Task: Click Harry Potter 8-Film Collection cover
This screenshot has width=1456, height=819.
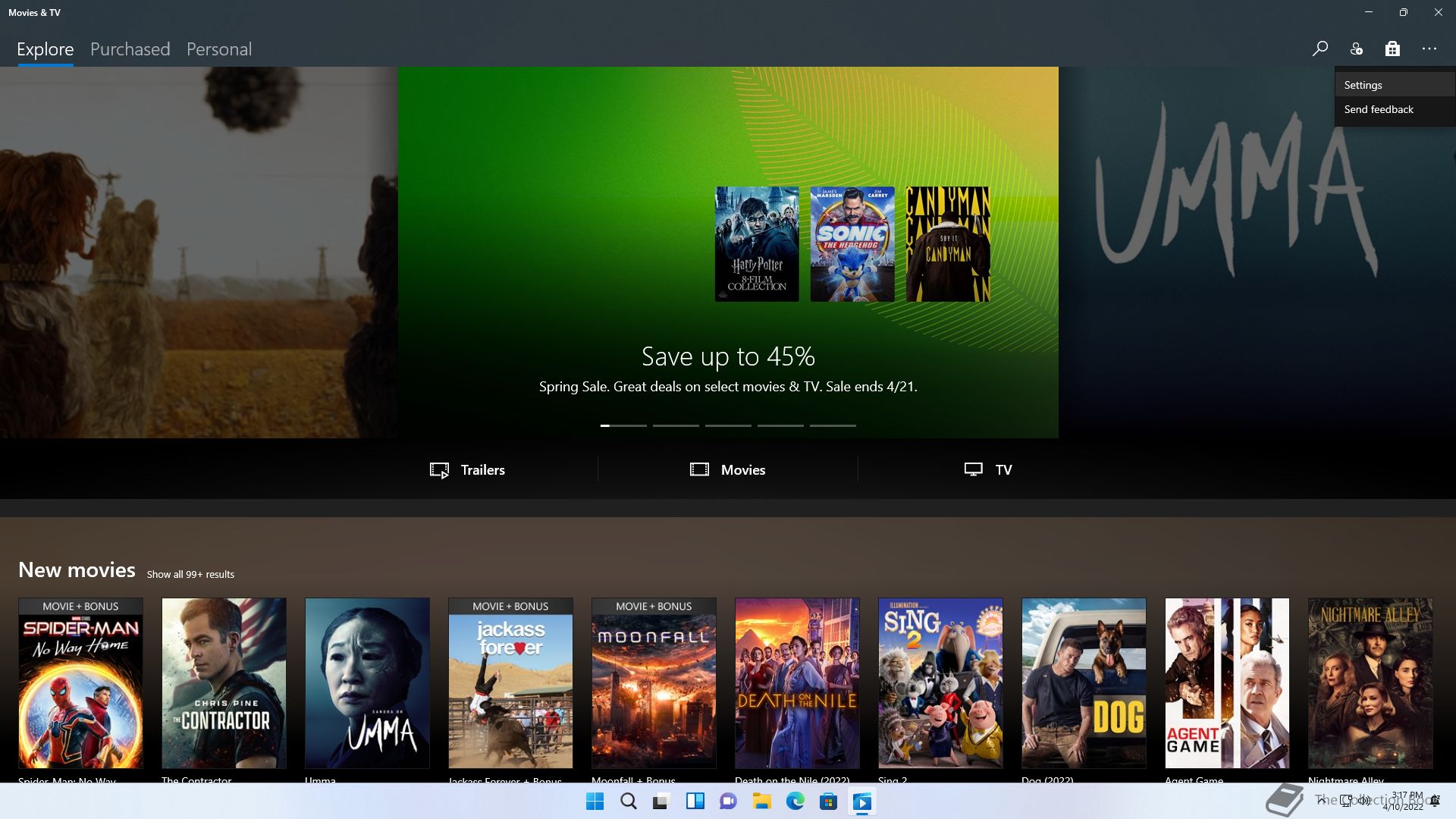Action: 757,244
